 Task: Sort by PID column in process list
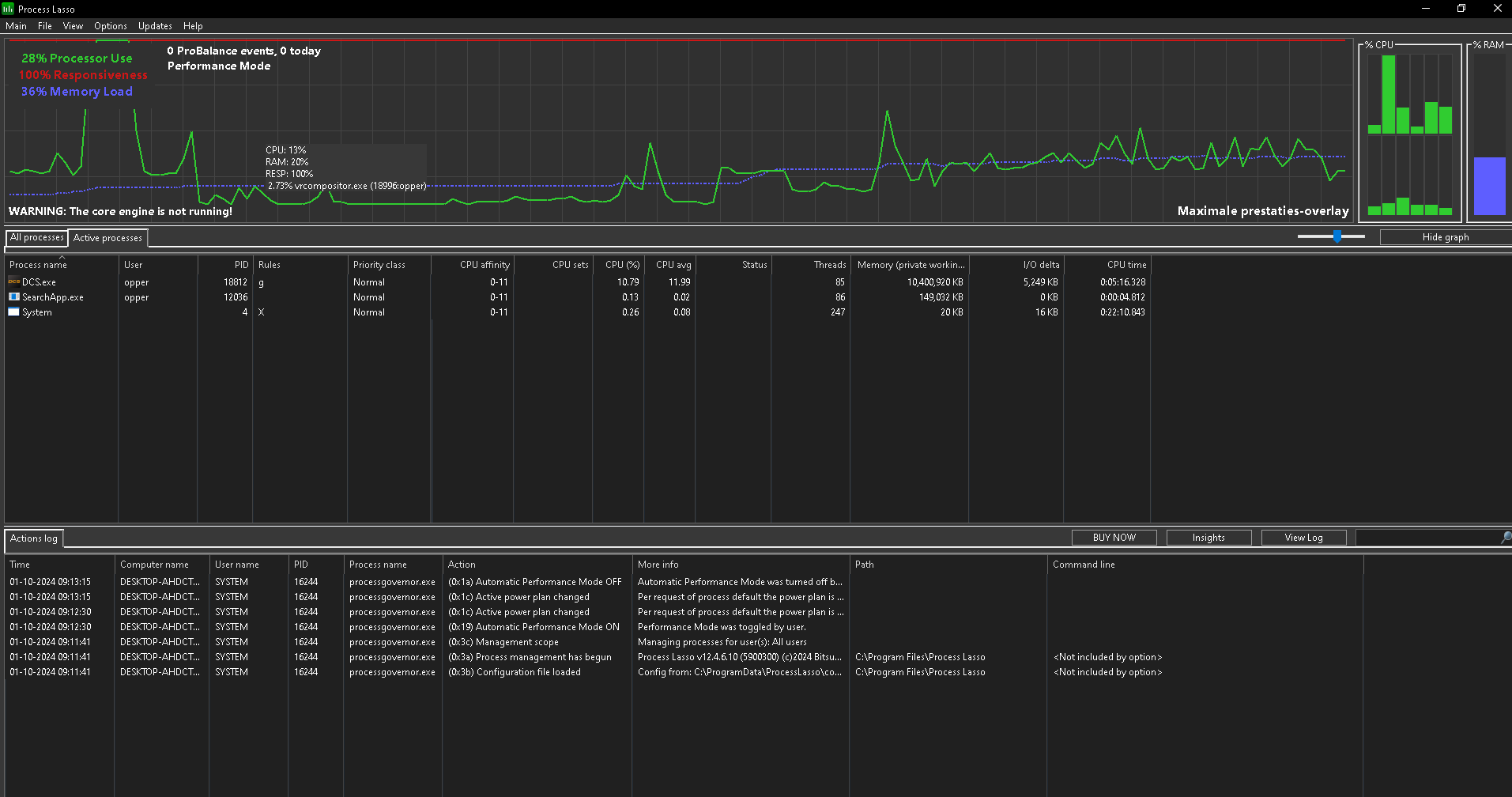coord(225,265)
